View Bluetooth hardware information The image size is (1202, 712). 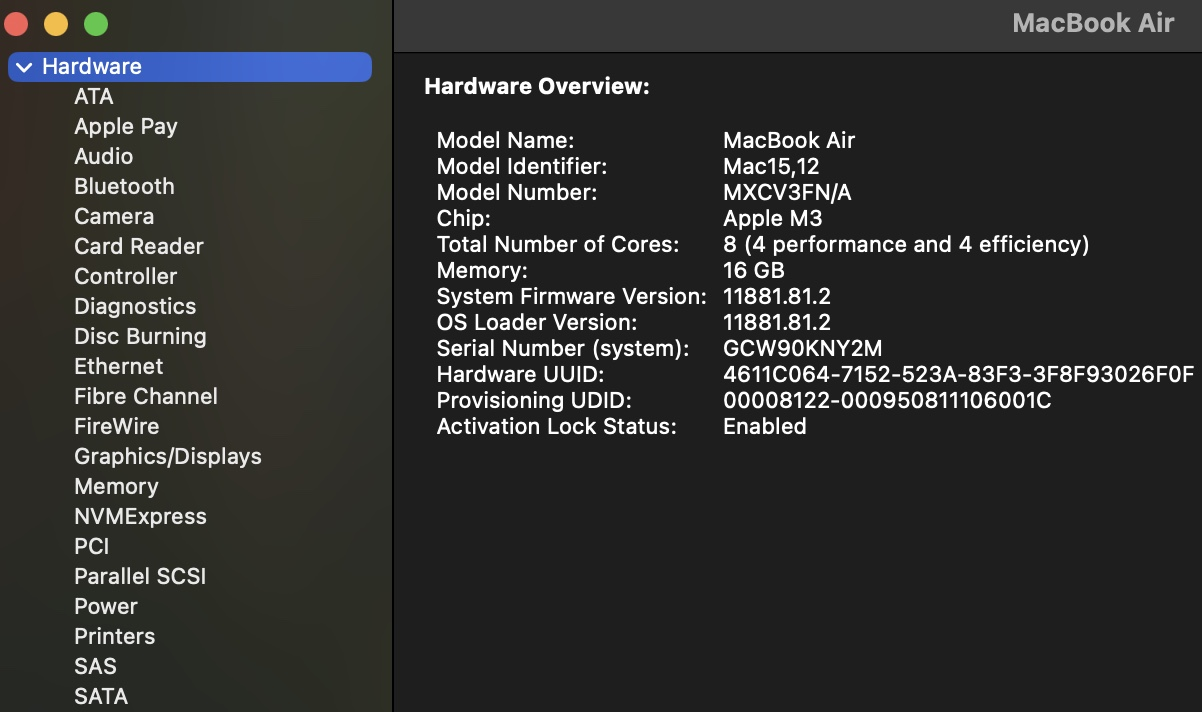124,186
